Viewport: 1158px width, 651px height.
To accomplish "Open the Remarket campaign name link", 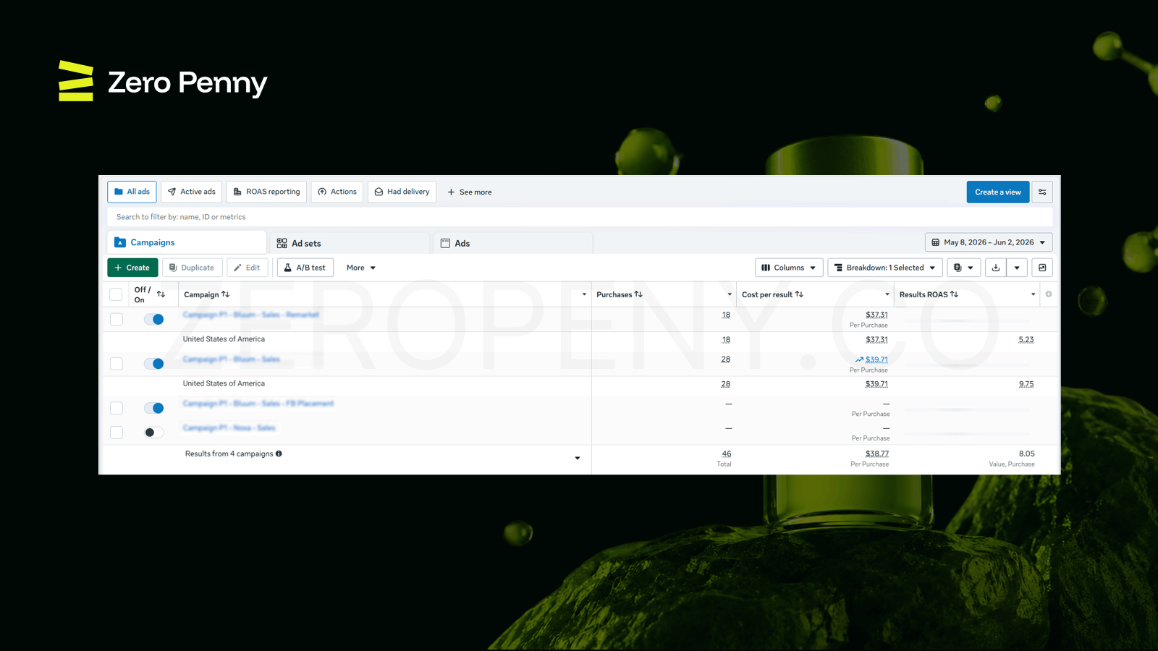I will pyautogui.click(x=251, y=315).
